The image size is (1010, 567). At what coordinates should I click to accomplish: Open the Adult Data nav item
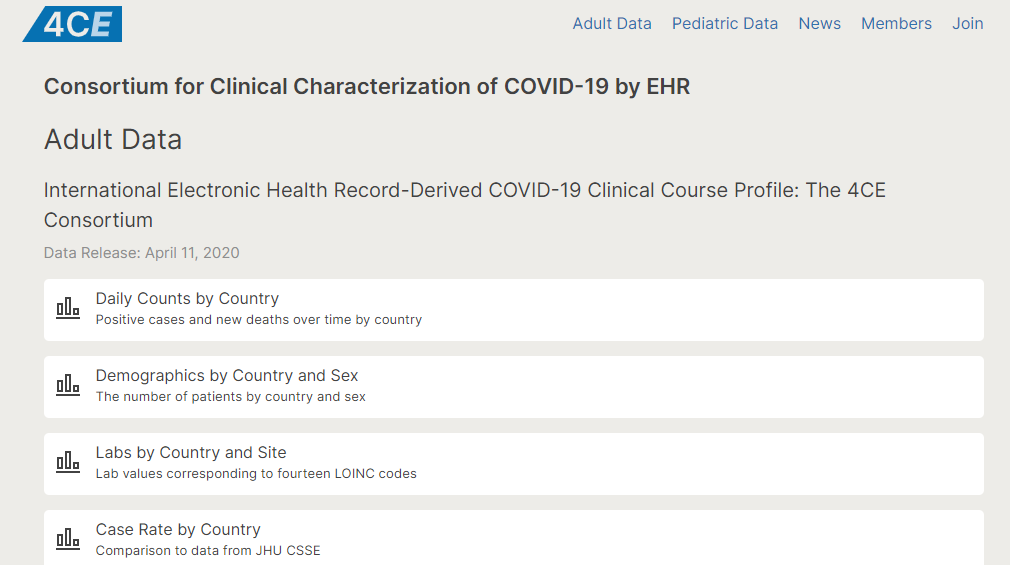pos(612,24)
